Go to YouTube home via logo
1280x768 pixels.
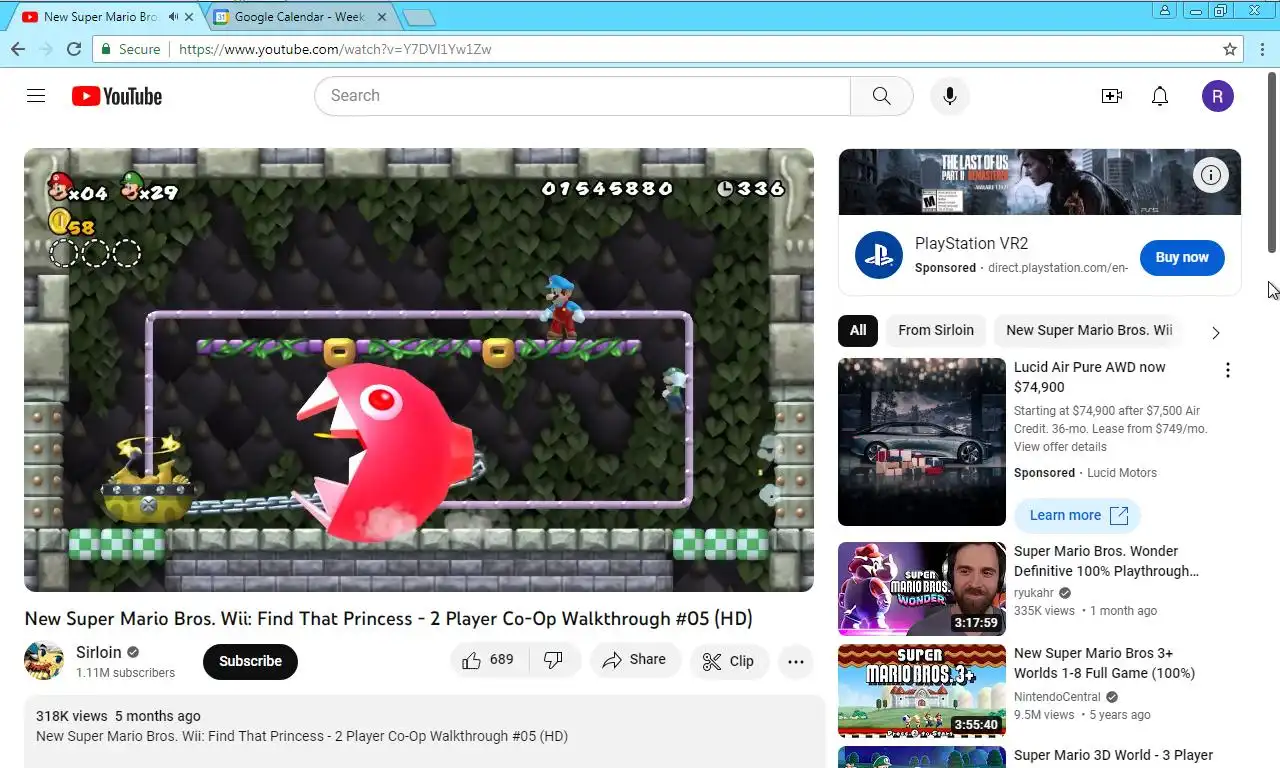point(117,96)
